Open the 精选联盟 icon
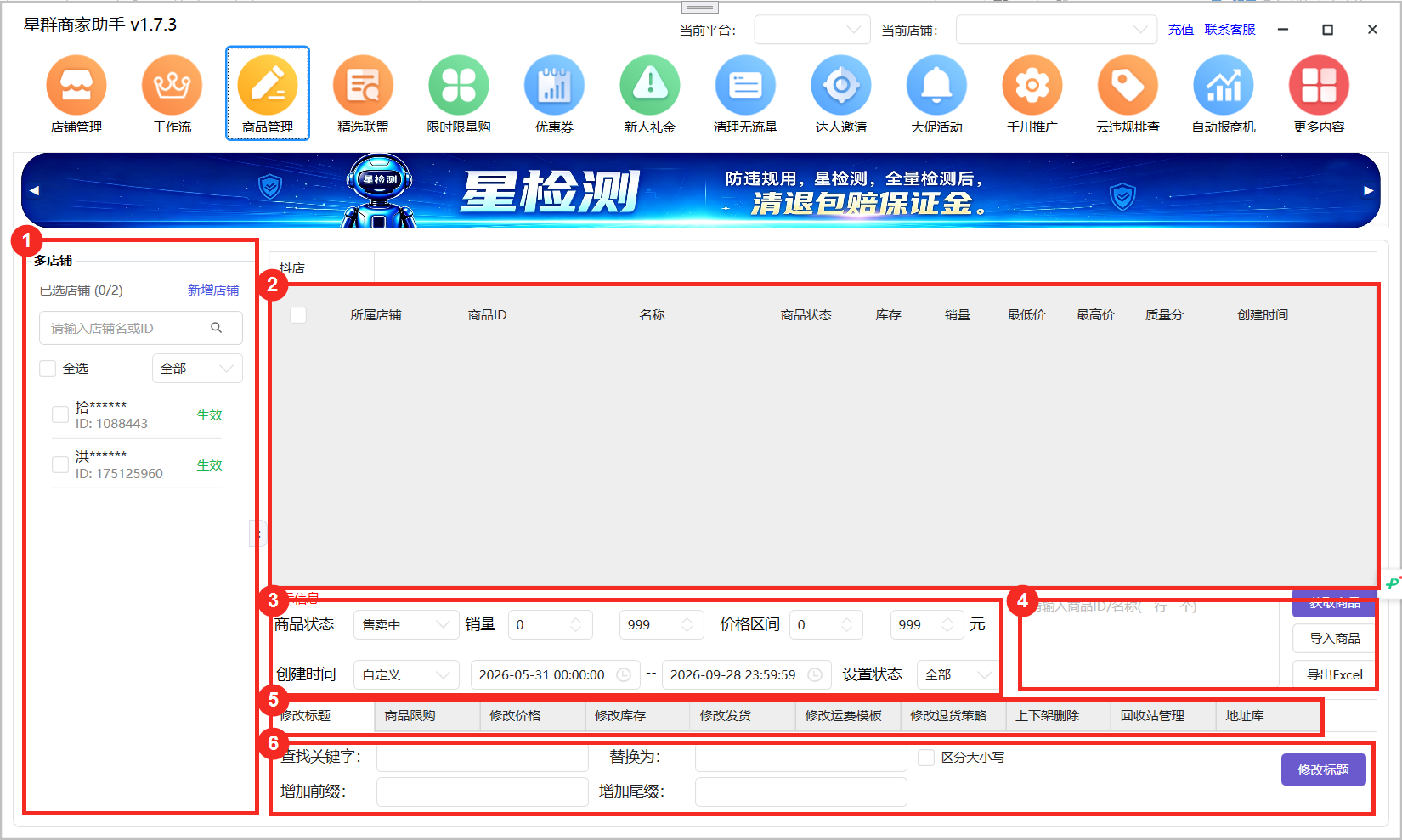This screenshot has width=1402, height=840. (363, 85)
